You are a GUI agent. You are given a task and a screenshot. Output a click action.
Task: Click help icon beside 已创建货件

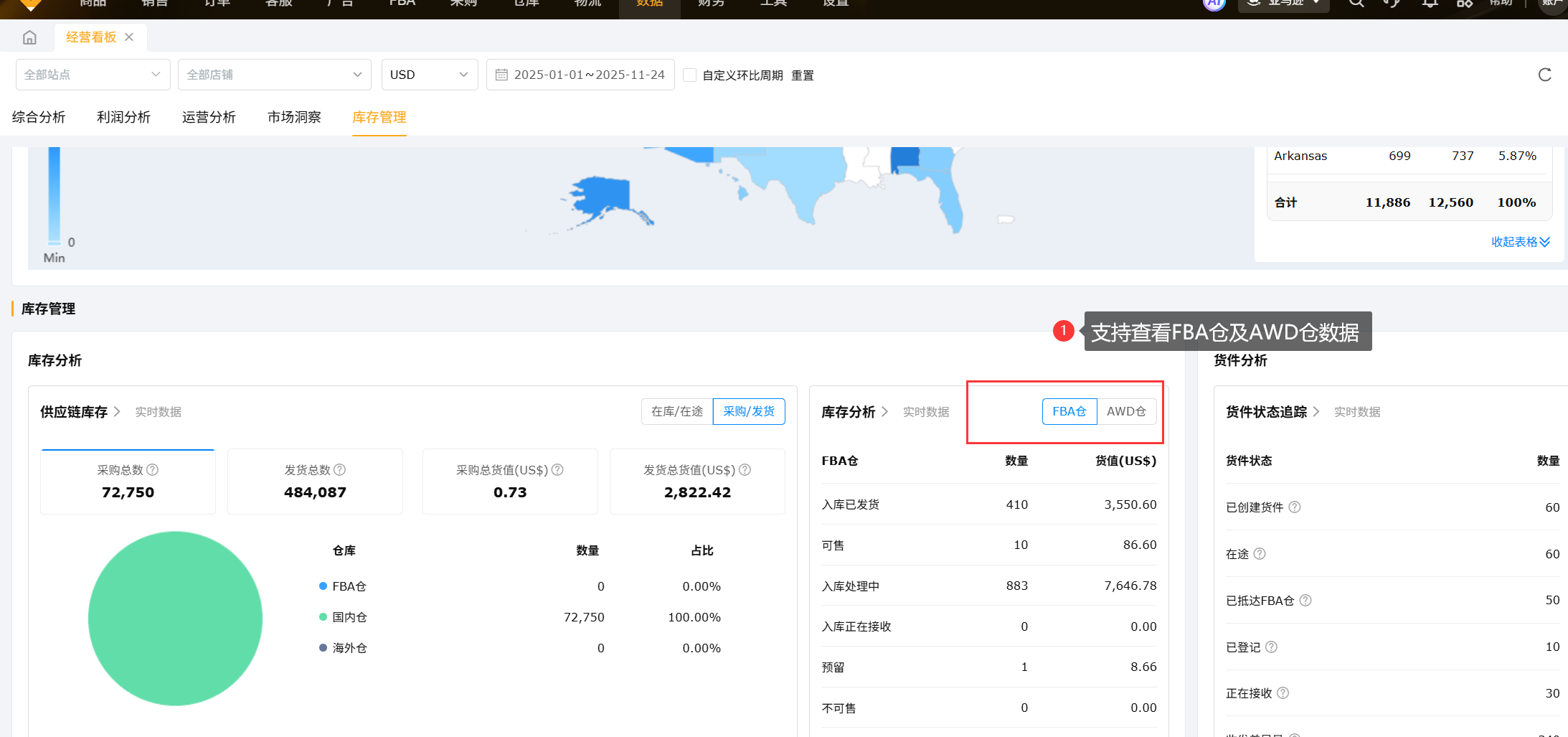tap(1295, 507)
